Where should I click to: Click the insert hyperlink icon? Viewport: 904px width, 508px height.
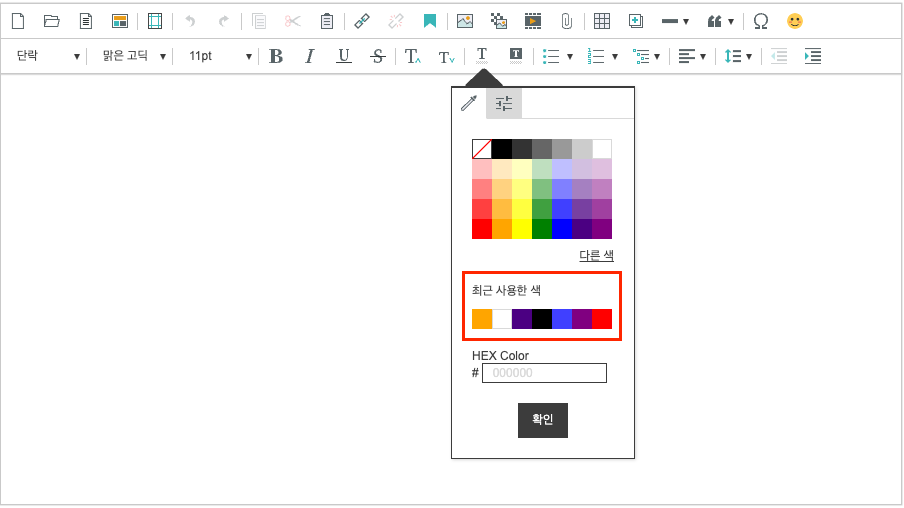coord(362,20)
